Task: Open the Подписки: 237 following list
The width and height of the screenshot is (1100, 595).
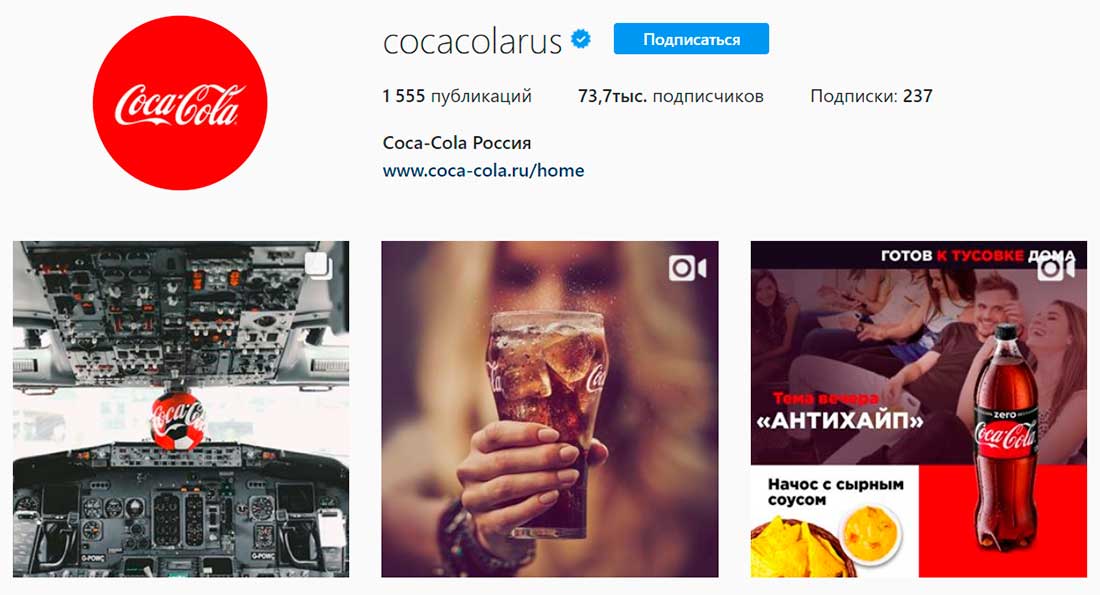Action: [x=871, y=96]
